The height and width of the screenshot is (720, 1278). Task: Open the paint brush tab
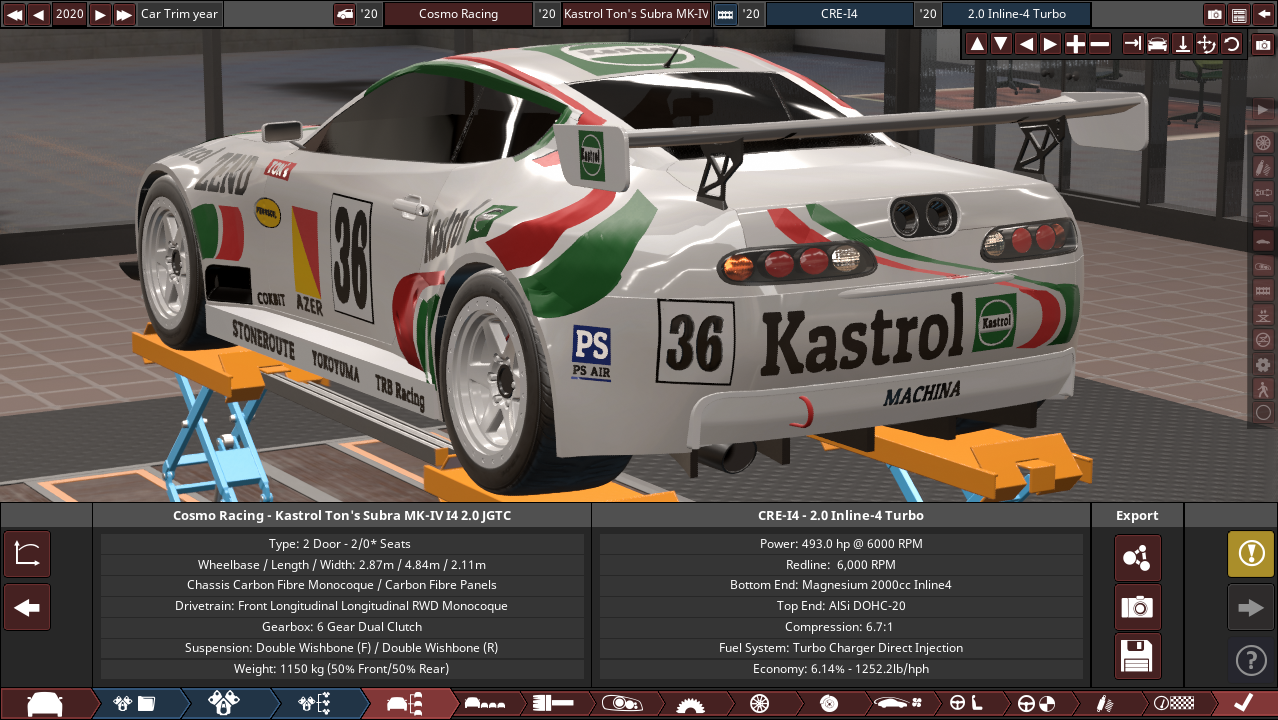click(x=552, y=704)
